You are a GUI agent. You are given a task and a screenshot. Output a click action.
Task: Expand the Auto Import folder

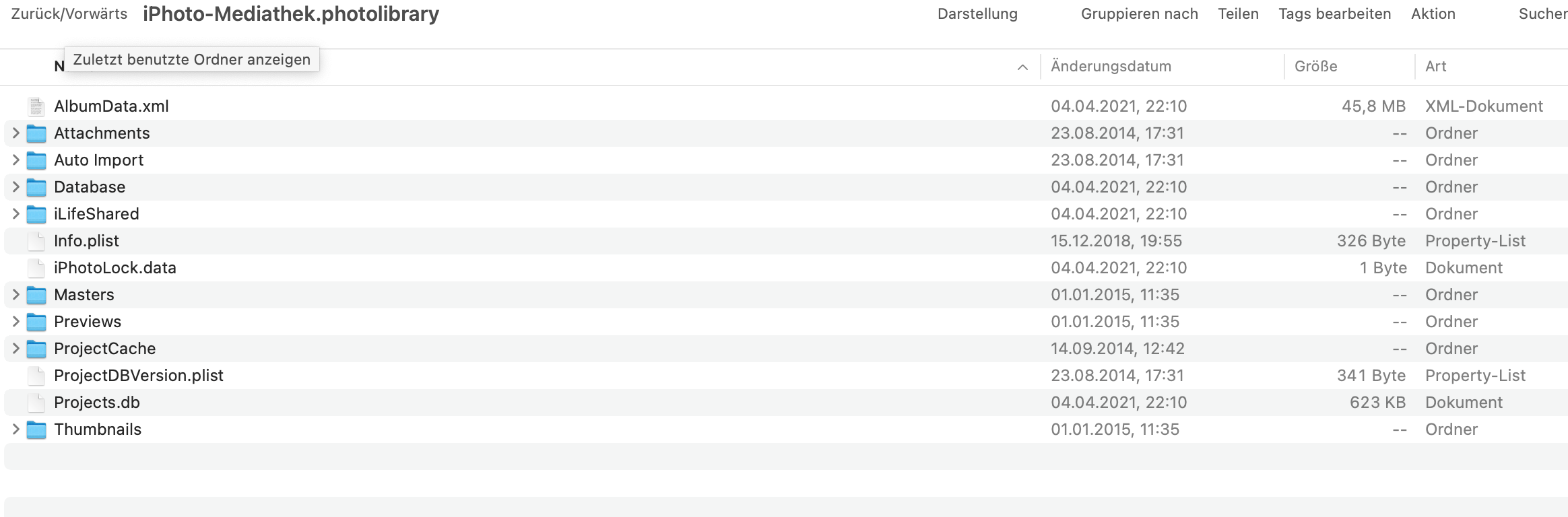point(15,160)
